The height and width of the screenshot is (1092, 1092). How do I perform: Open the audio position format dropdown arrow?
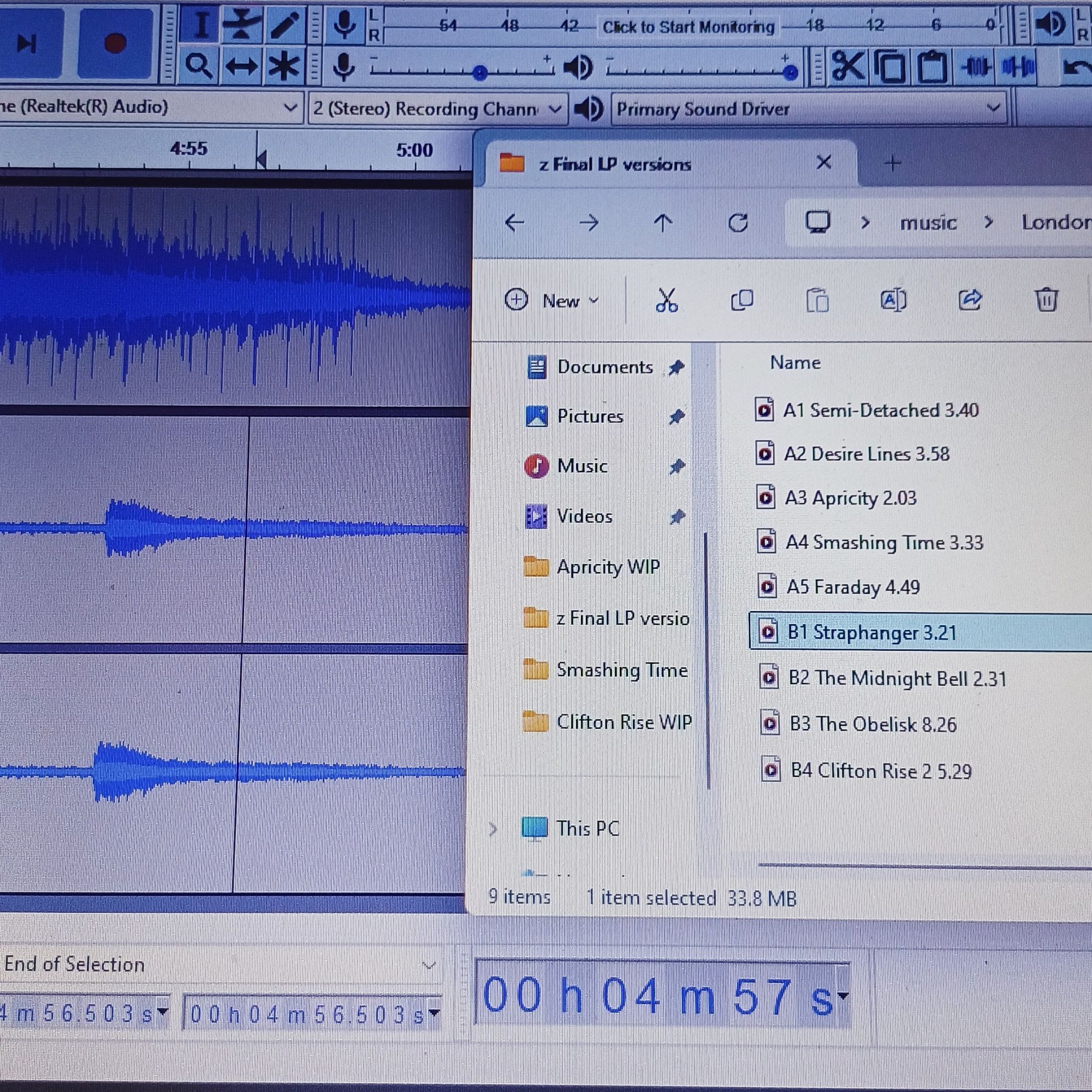pos(842,995)
